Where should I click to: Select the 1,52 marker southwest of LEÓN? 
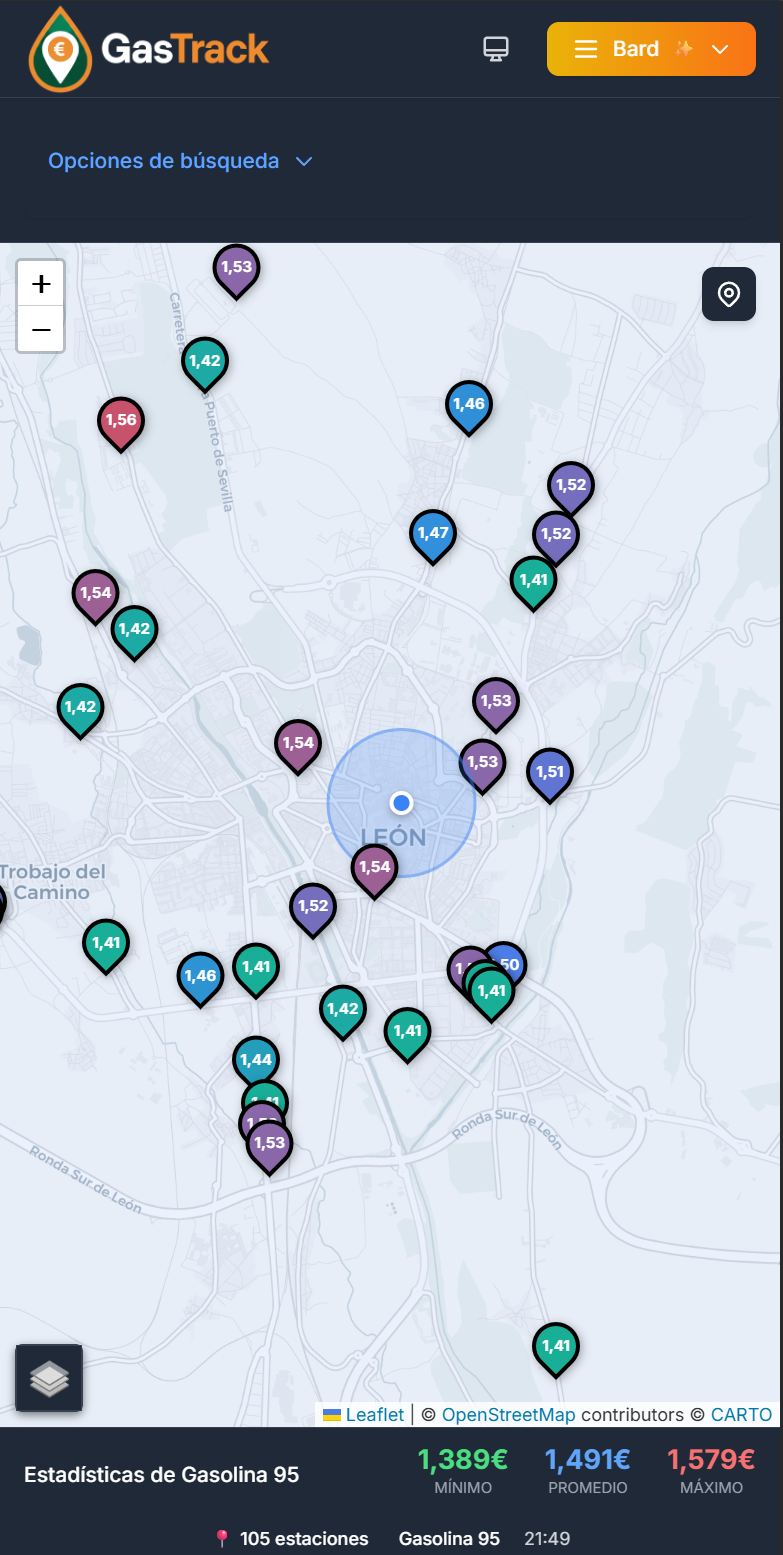(313, 908)
